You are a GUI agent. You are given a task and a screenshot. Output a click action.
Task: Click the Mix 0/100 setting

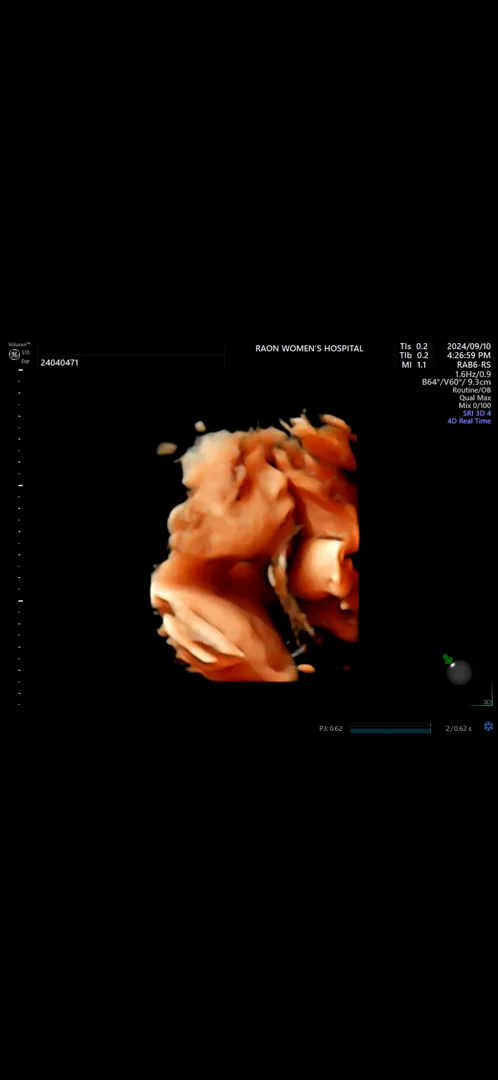click(x=475, y=406)
